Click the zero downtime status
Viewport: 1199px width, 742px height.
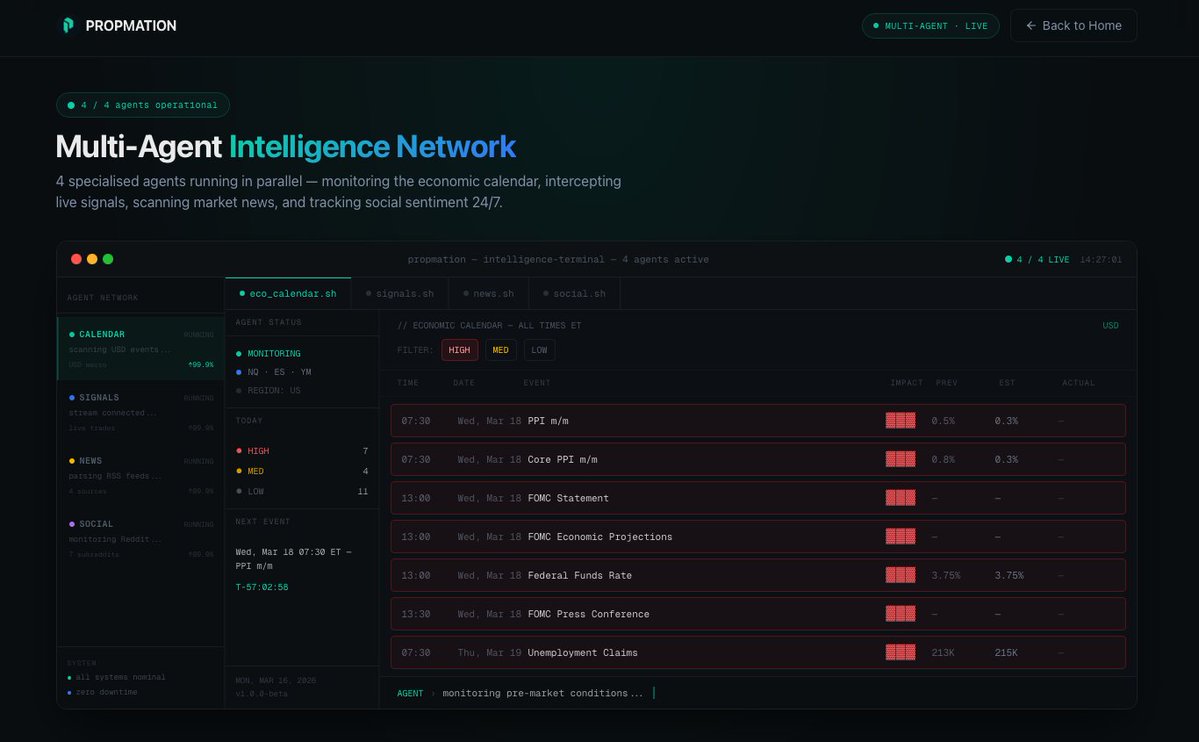coord(102,692)
